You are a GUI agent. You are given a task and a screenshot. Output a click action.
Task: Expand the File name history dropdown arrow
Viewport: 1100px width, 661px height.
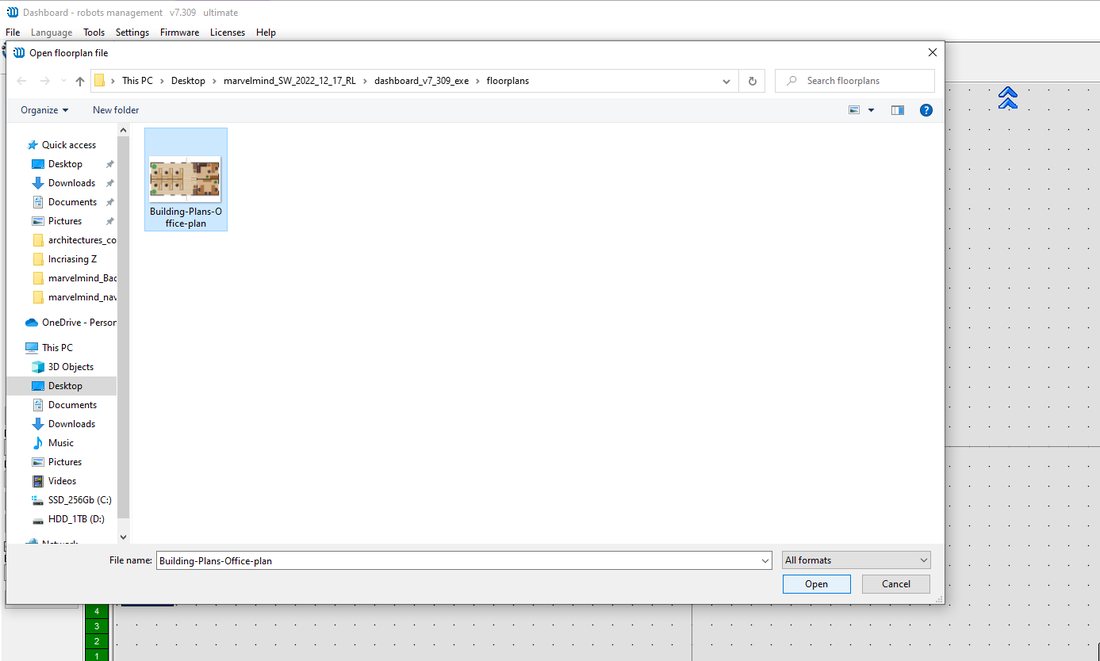[x=765, y=561]
